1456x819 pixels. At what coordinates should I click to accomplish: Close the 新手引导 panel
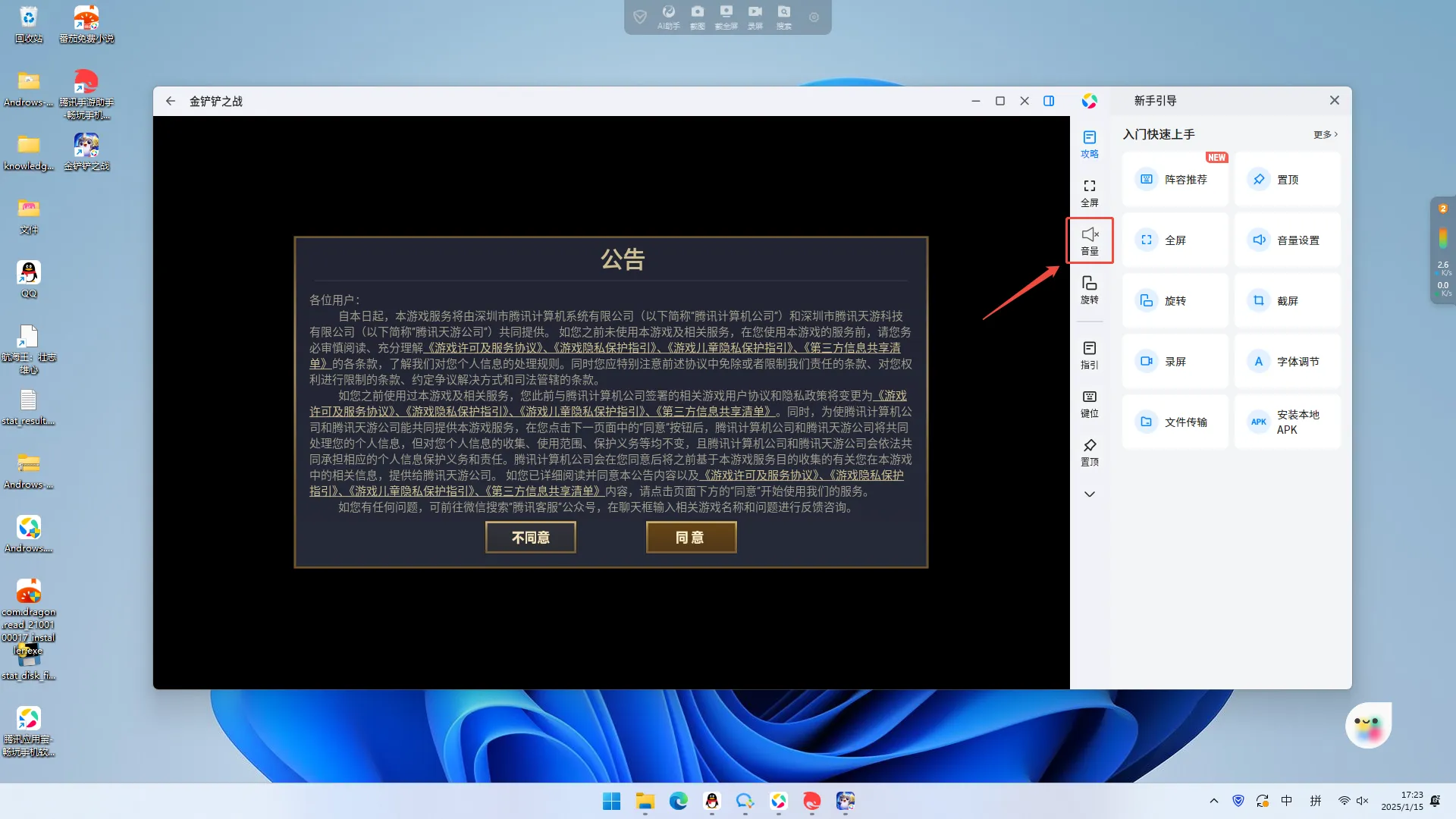(x=1334, y=100)
